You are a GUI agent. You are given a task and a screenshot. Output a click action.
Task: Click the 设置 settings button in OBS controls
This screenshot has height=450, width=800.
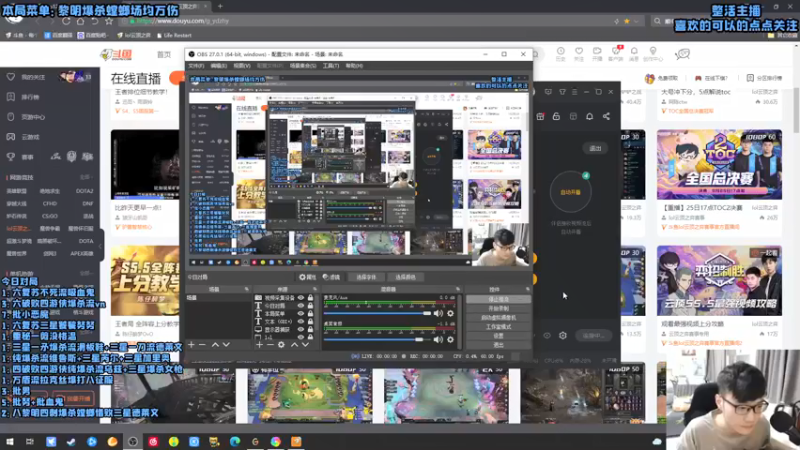[x=498, y=336]
